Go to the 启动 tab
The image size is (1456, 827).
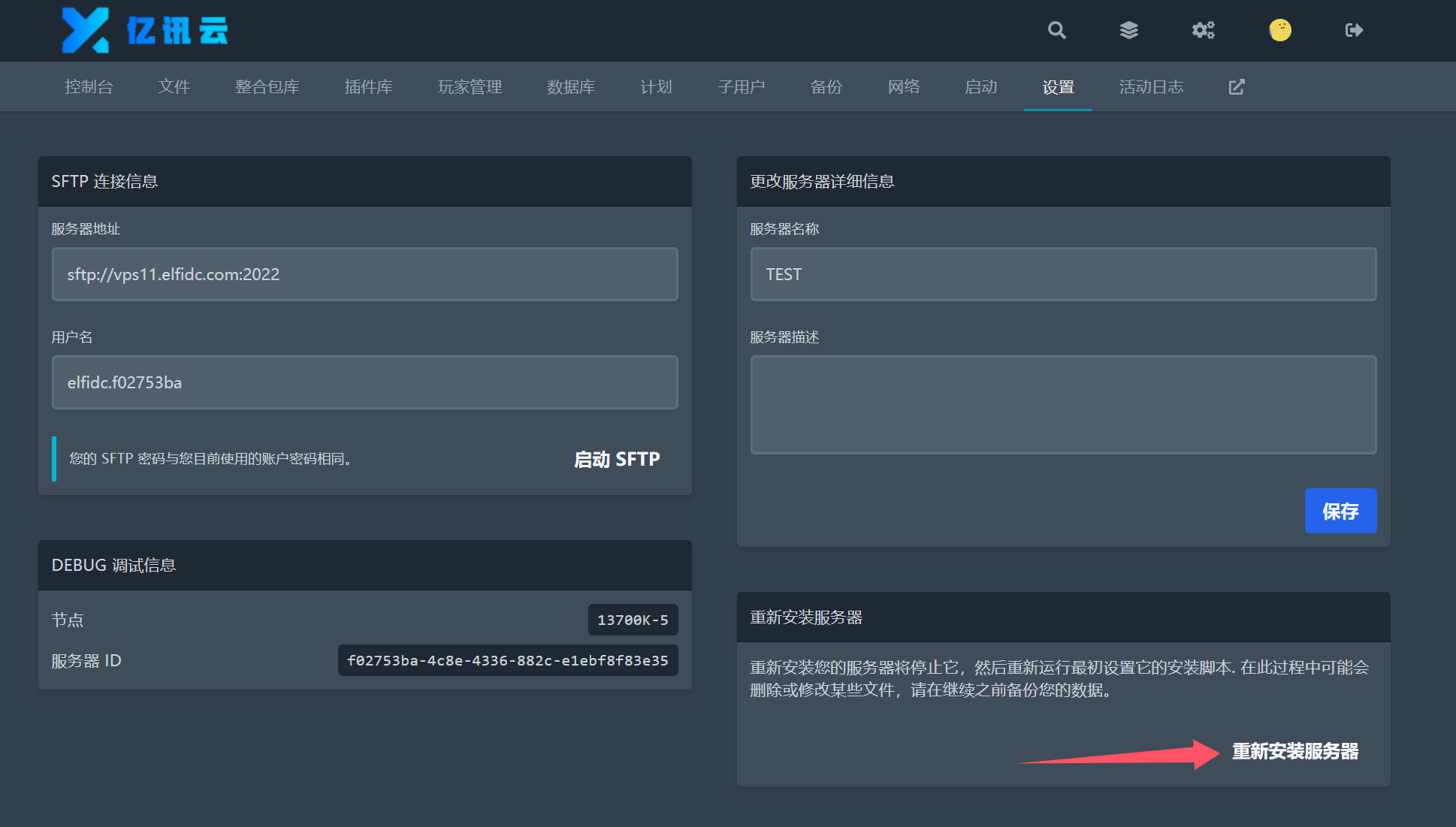(x=980, y=87)
